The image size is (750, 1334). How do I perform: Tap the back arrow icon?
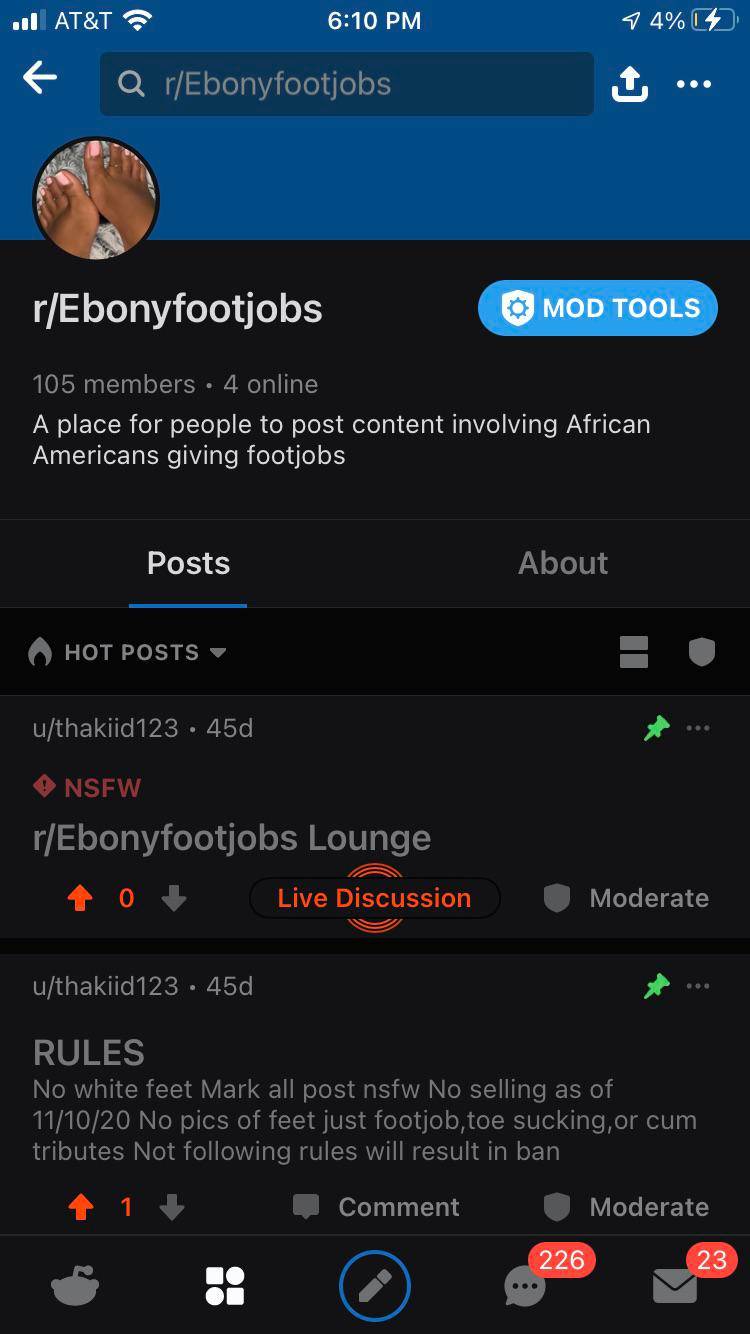pyautogui.click(x=40, y=79)
